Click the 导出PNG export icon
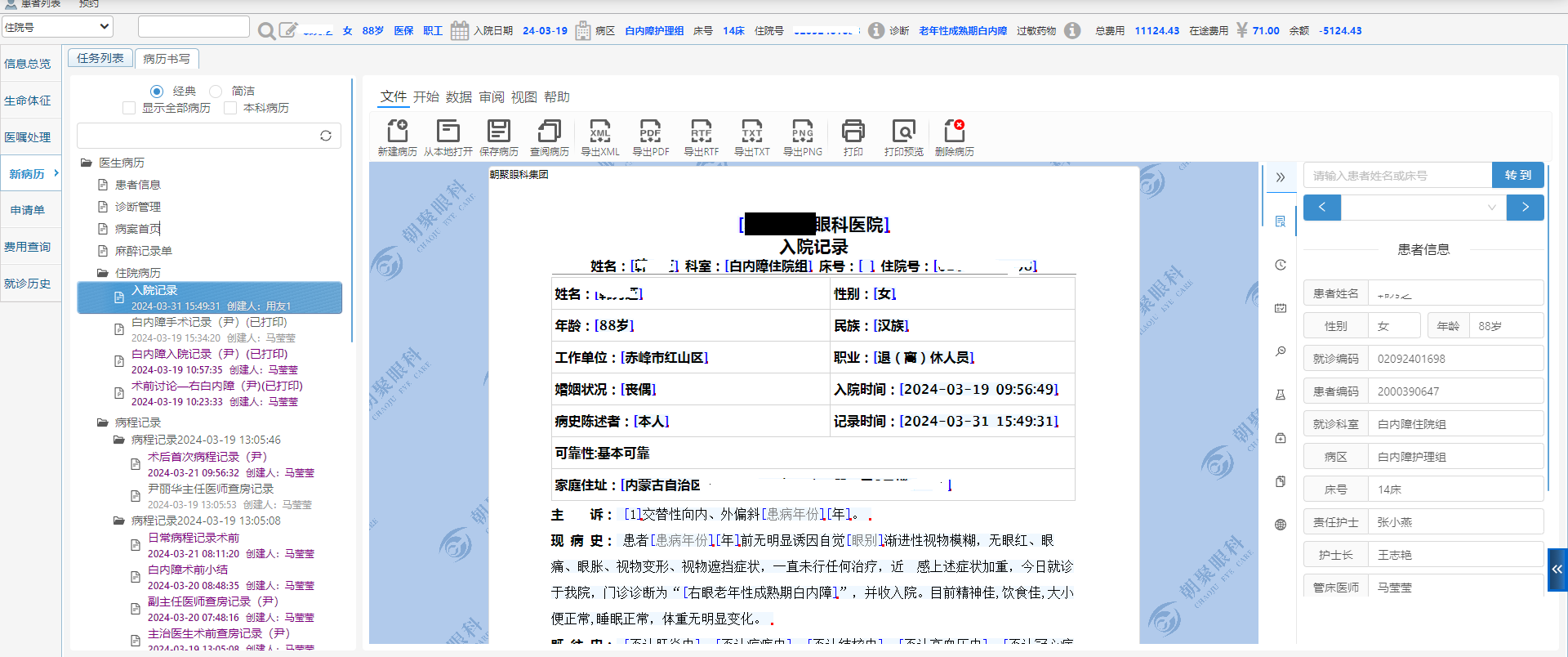Image resolution: width=1568 pixels, height=657 pixels. (x=803, y=131)
